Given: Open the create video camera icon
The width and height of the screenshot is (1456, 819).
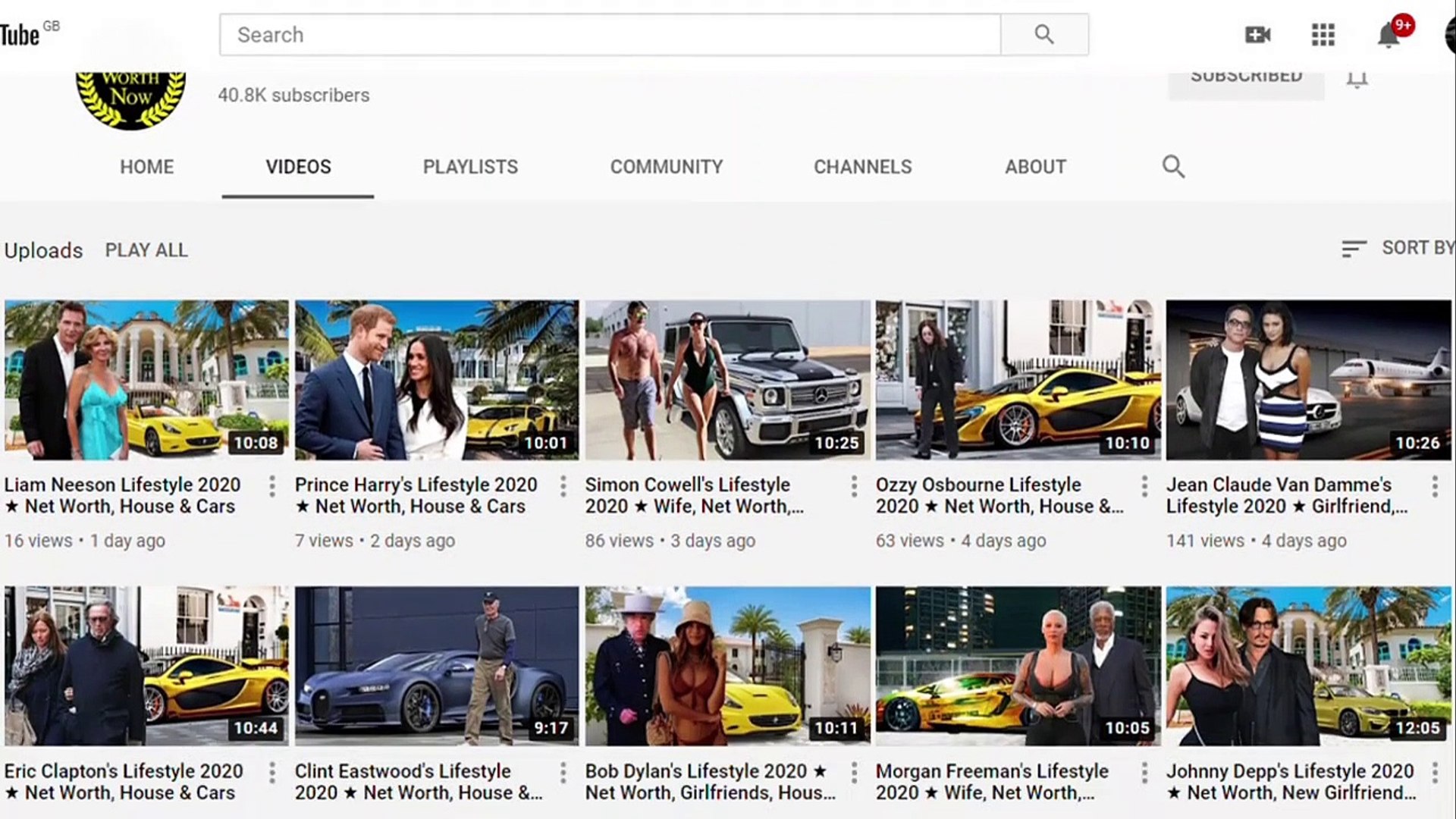Looking at the screenshot, I should tap(1257, 34).
